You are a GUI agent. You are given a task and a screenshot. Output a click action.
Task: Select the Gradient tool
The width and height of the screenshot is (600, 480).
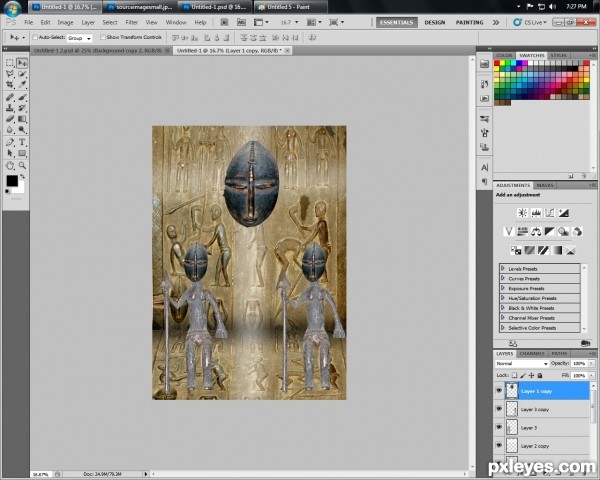(x=22, y=119)
